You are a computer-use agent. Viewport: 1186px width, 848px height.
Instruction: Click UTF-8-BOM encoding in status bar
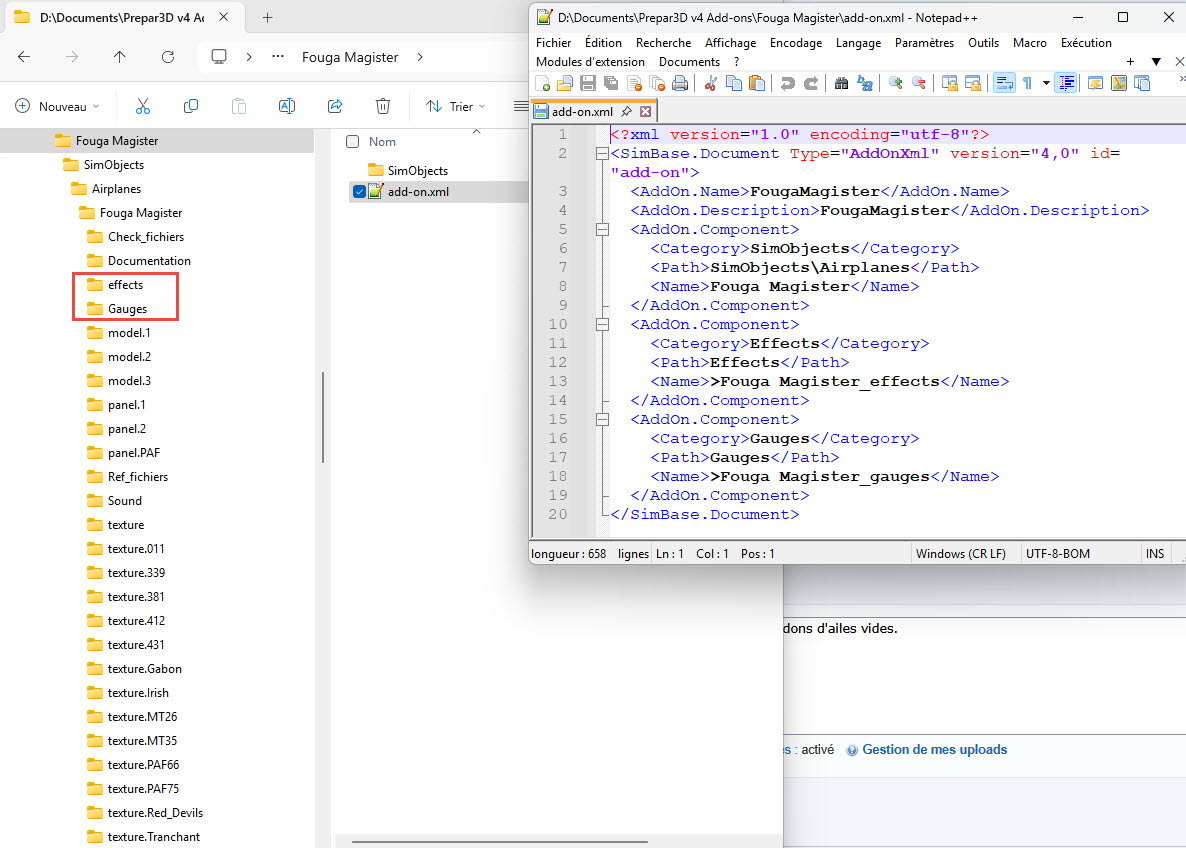pos(1057,554)
